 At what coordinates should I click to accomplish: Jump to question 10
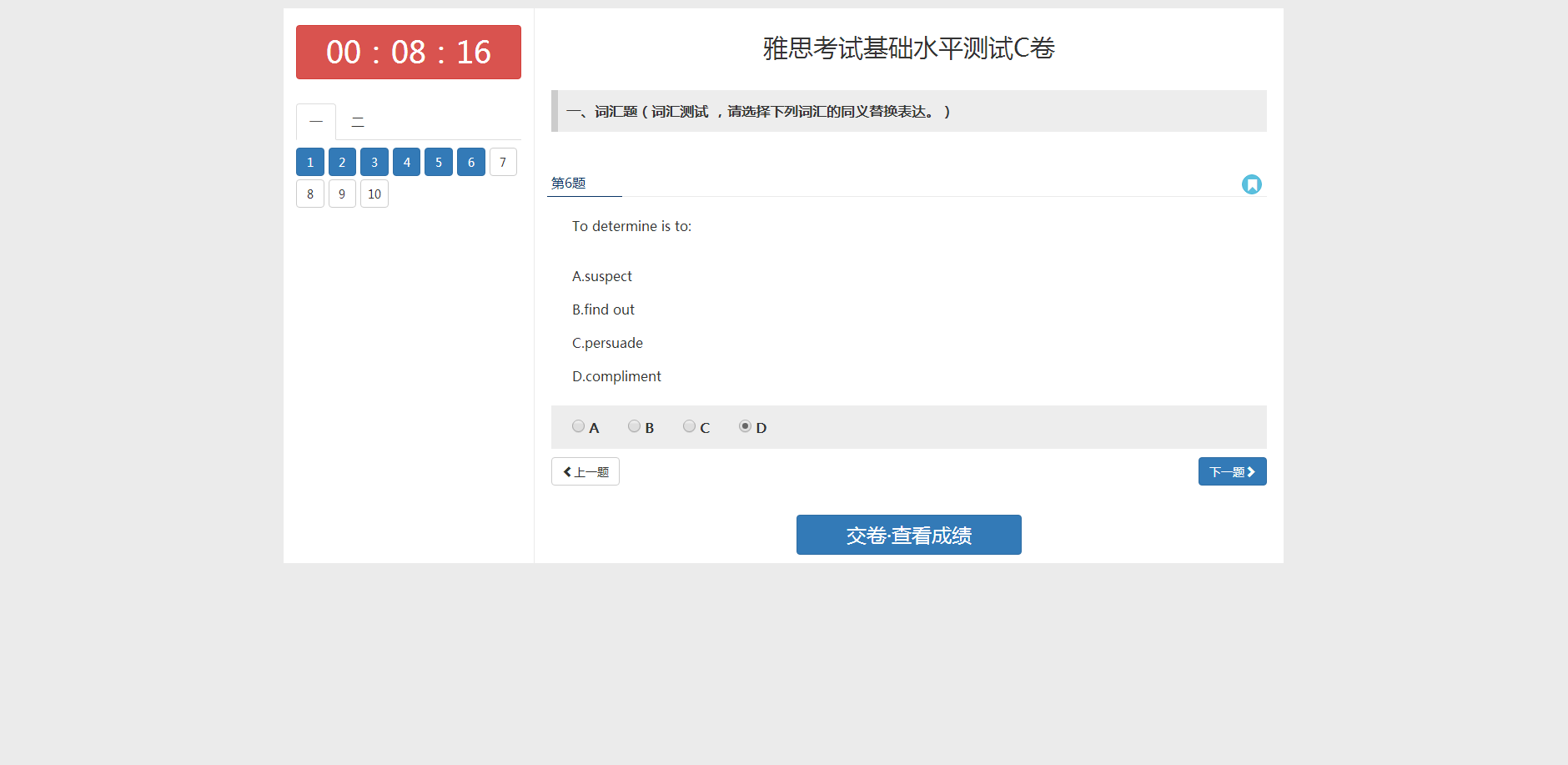point(374,194)
